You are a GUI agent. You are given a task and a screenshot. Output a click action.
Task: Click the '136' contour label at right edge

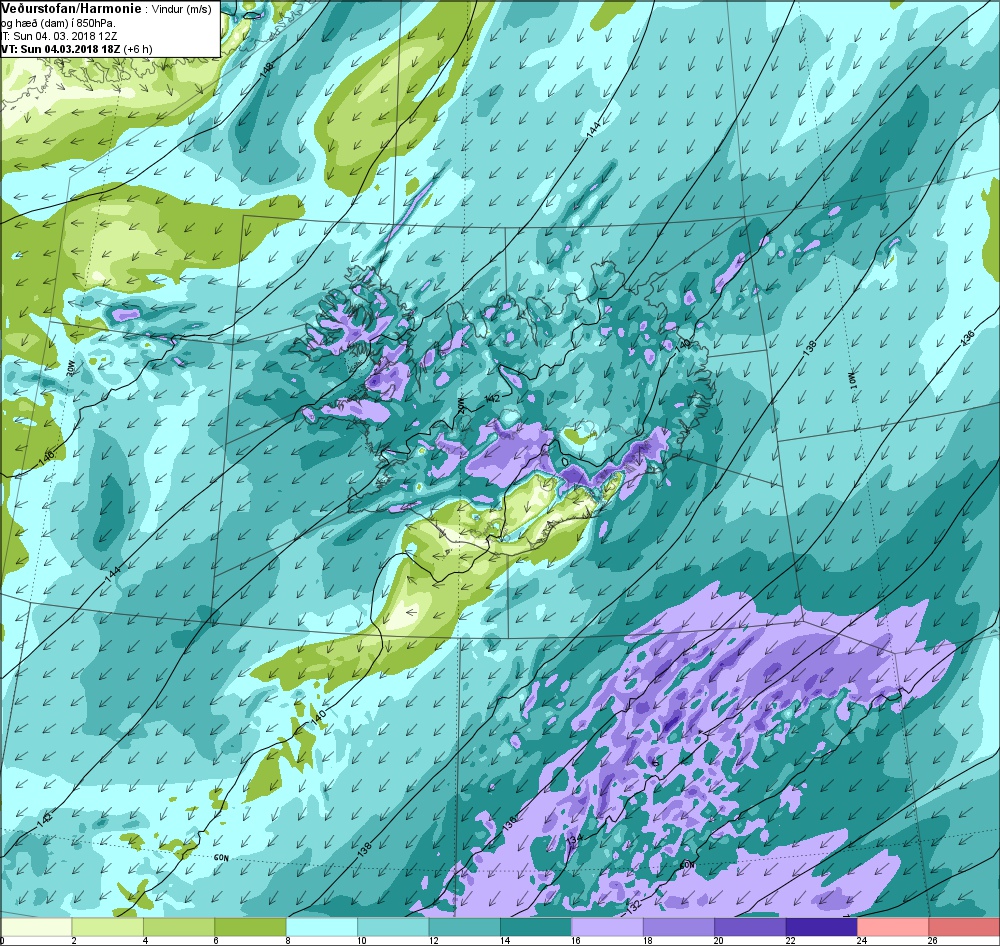tap(968, 337)
